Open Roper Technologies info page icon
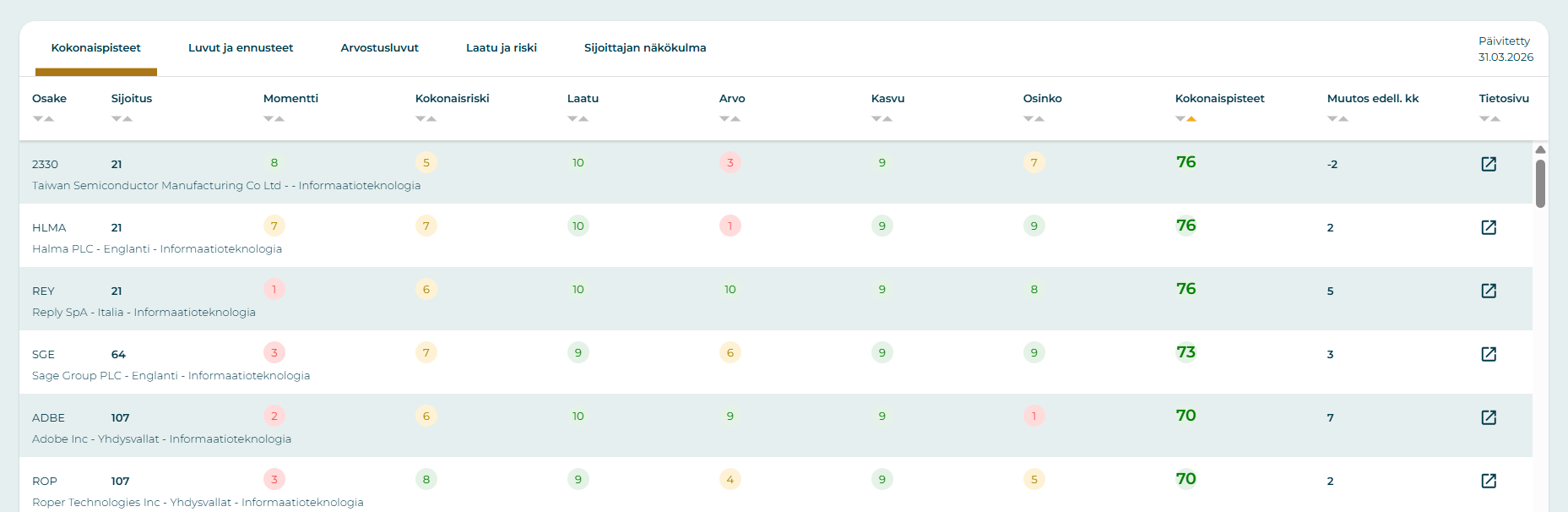The width and height of the screenshot is (1568, 512). tap(1489, 481)
